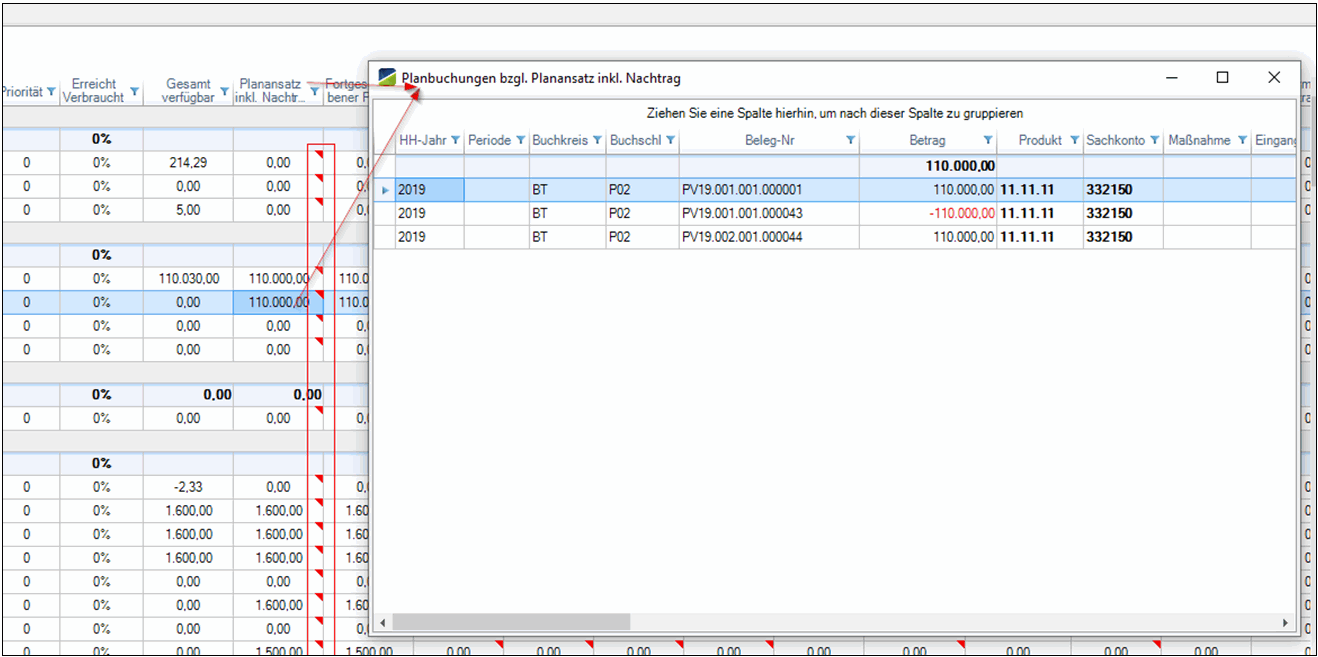Screen dimensions: 1318x657
Task: Click filter icon in Maßnahme column
Action: [x=1242, y=141]
